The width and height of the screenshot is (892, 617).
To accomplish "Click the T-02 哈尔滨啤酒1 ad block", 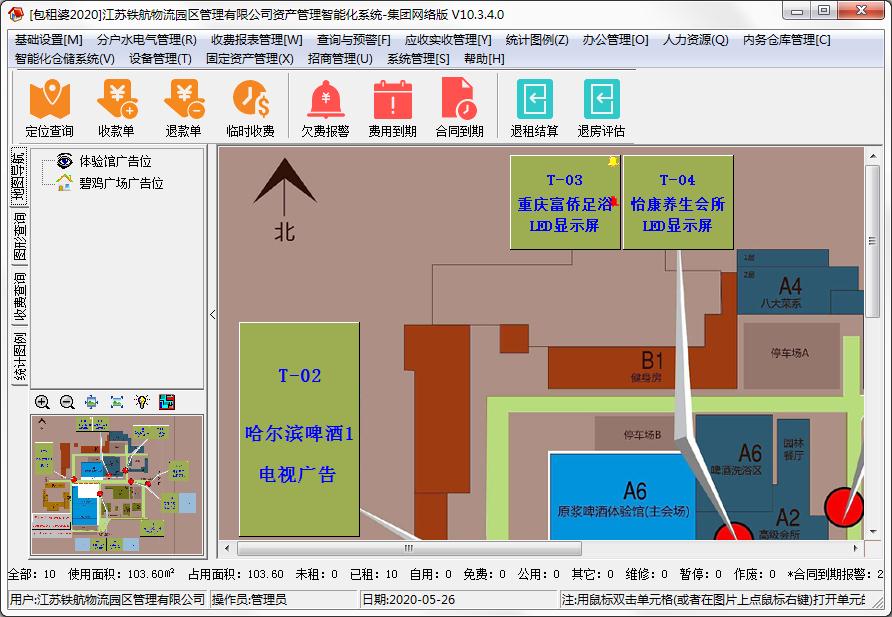I will click(299, 429).
